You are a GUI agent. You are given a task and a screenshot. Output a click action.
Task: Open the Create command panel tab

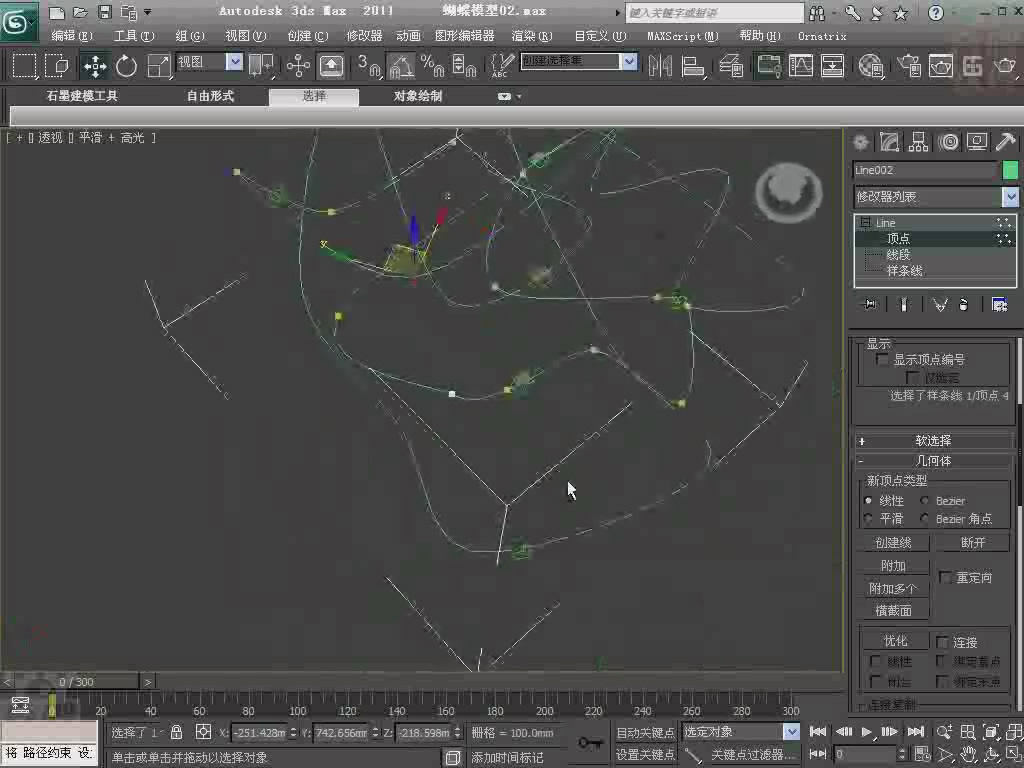coord(861,142)
